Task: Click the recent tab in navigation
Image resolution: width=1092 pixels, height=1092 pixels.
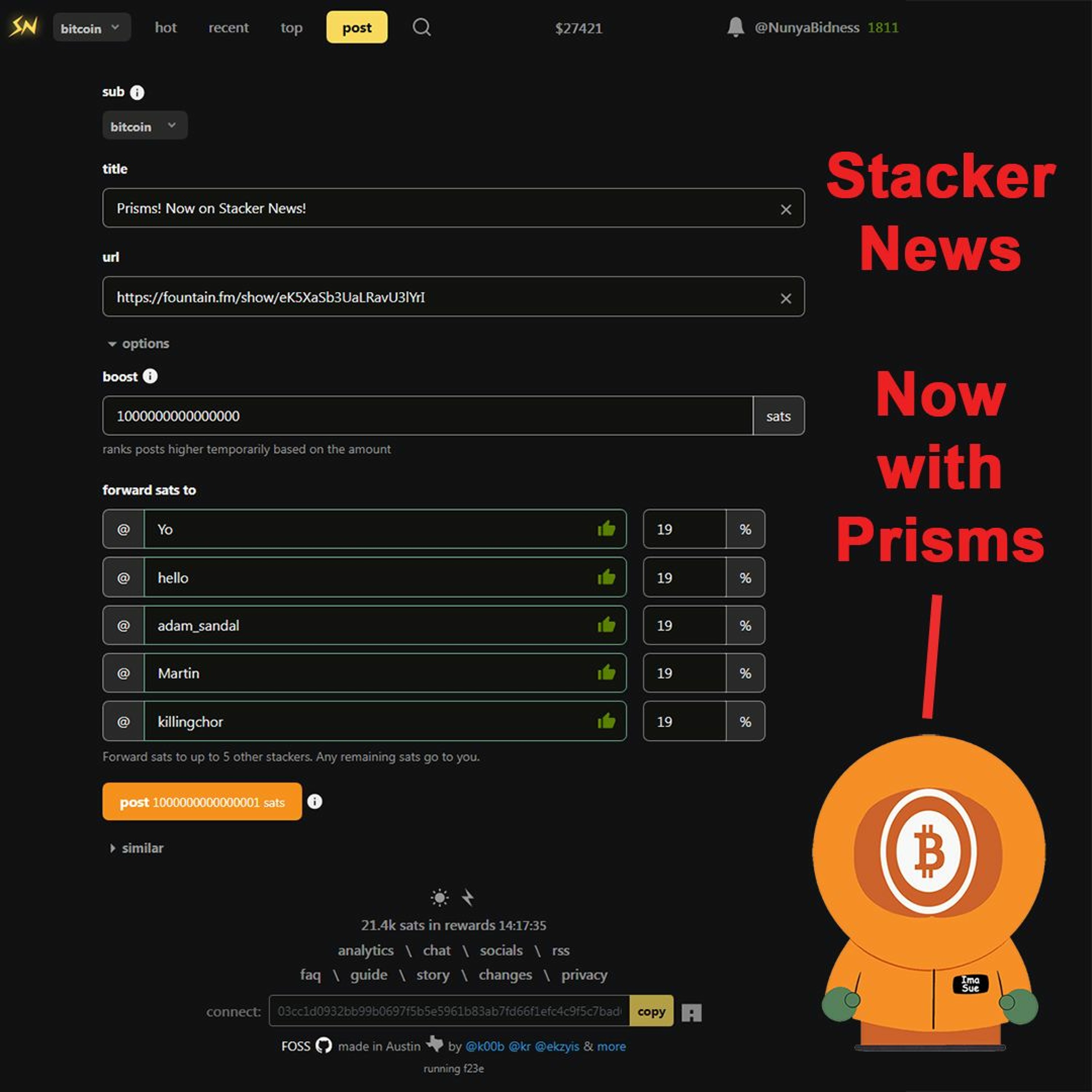Action: (227, 27)
